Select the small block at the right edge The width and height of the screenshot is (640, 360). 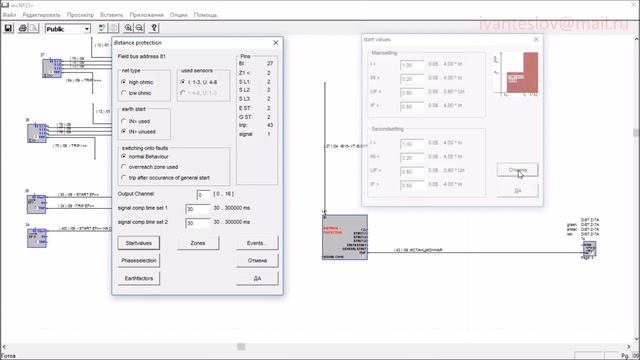pyautogui.click(x=589, y=248)
